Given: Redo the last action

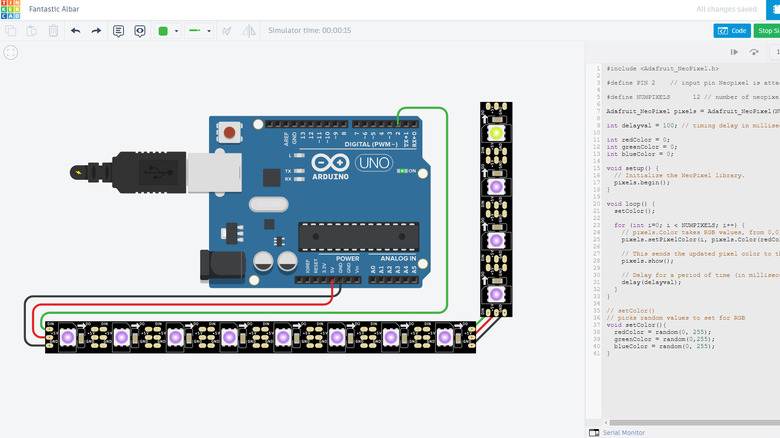Looking at the screenshot, I should (96, 31).
